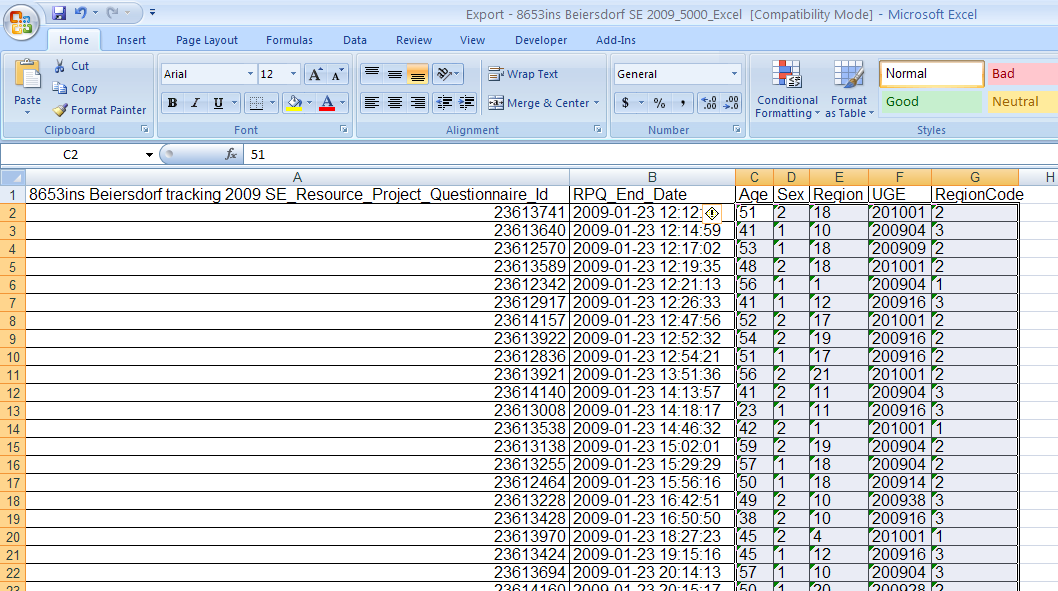Viewport: 1058px width, 591px height.
Task: Select the Format Painter brush
Action: [61, 111]
